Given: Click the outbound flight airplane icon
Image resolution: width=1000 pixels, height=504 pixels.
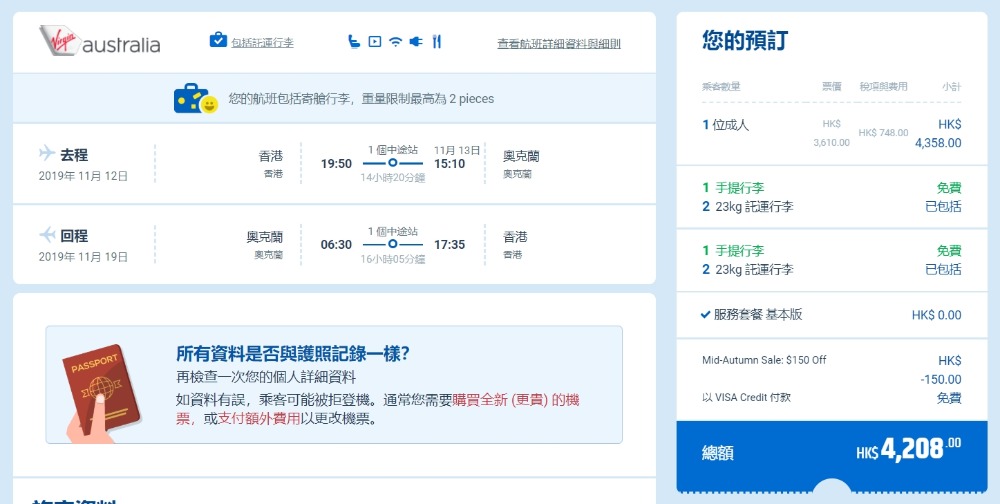Looking at the screenshot, I should (47, 154).
